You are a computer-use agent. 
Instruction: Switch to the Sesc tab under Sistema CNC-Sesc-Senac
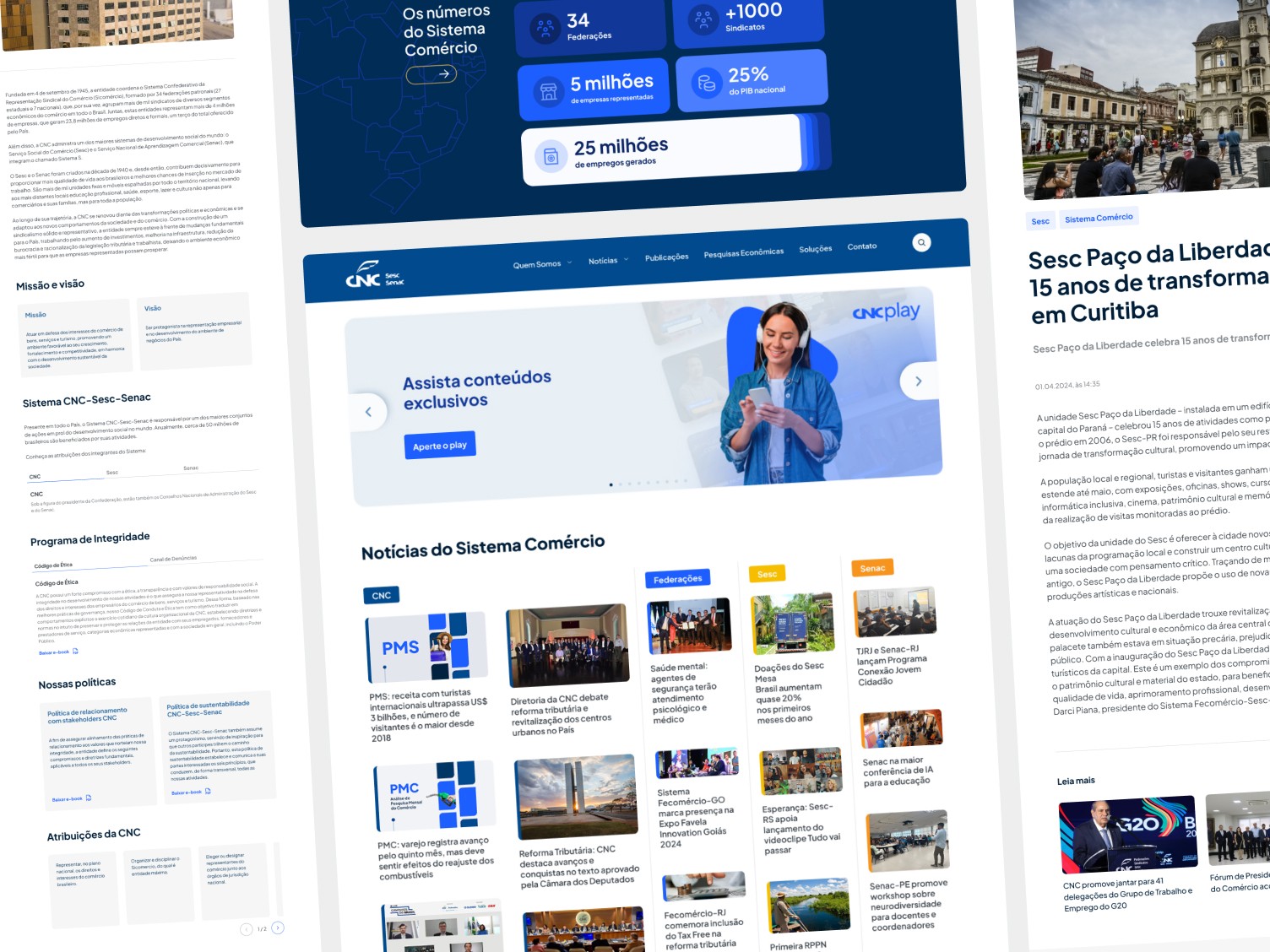(x=112, y=473)
